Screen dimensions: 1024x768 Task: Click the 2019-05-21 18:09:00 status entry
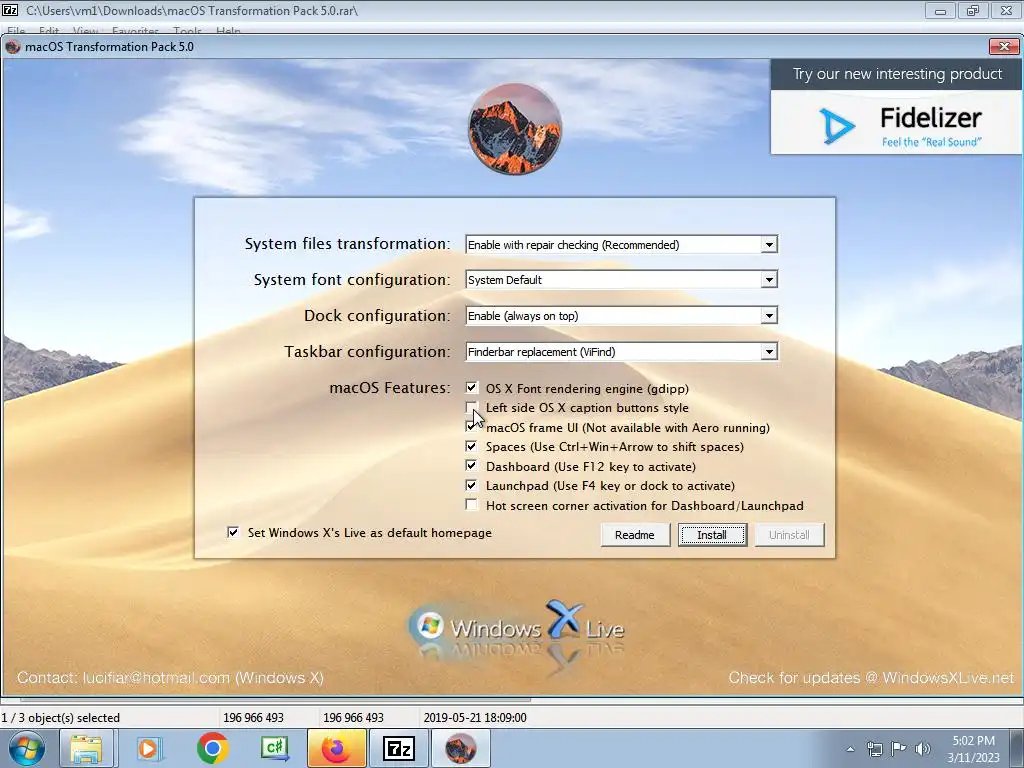click(475, 718)
